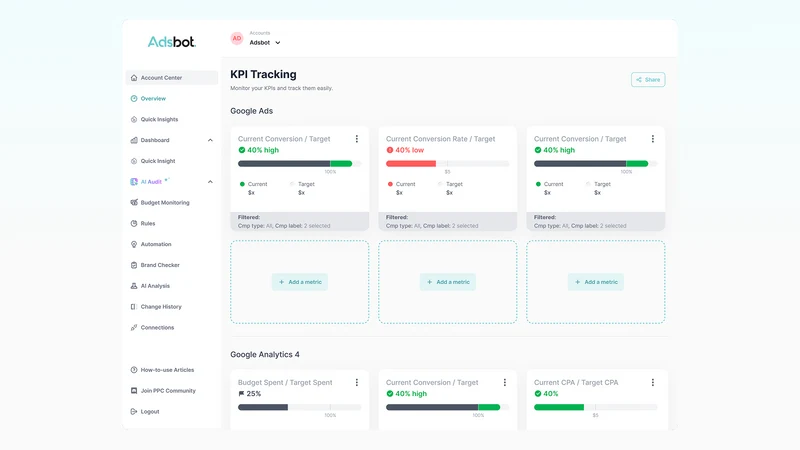The width and height of the screenshot is (800, 450).
Task: Open Budget Monitoring page
Action: pyautogui.click(x=165, y=203)
